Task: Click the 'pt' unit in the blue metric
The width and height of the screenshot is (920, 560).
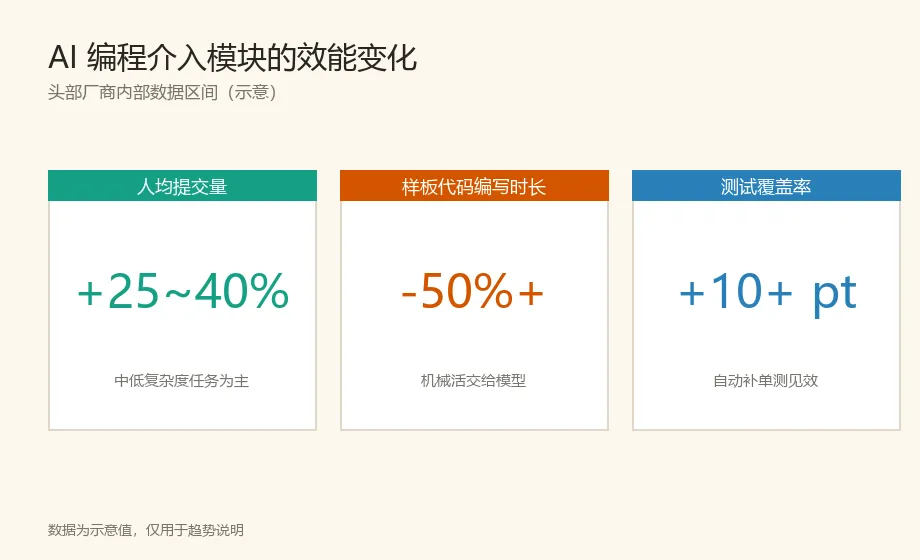Action: (835, 296)
